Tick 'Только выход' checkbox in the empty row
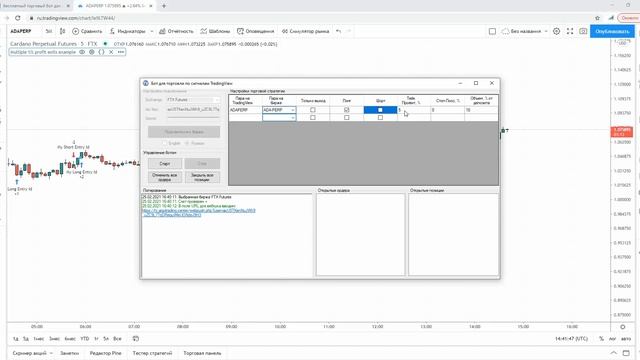 tap(313, 118)
